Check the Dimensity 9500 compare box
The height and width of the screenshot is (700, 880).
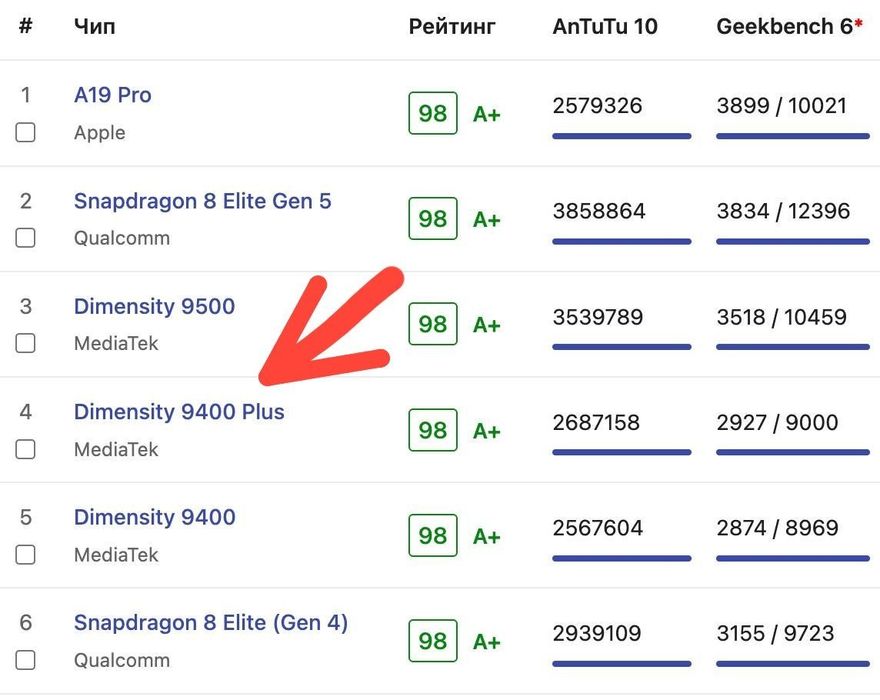click(25, 343)
